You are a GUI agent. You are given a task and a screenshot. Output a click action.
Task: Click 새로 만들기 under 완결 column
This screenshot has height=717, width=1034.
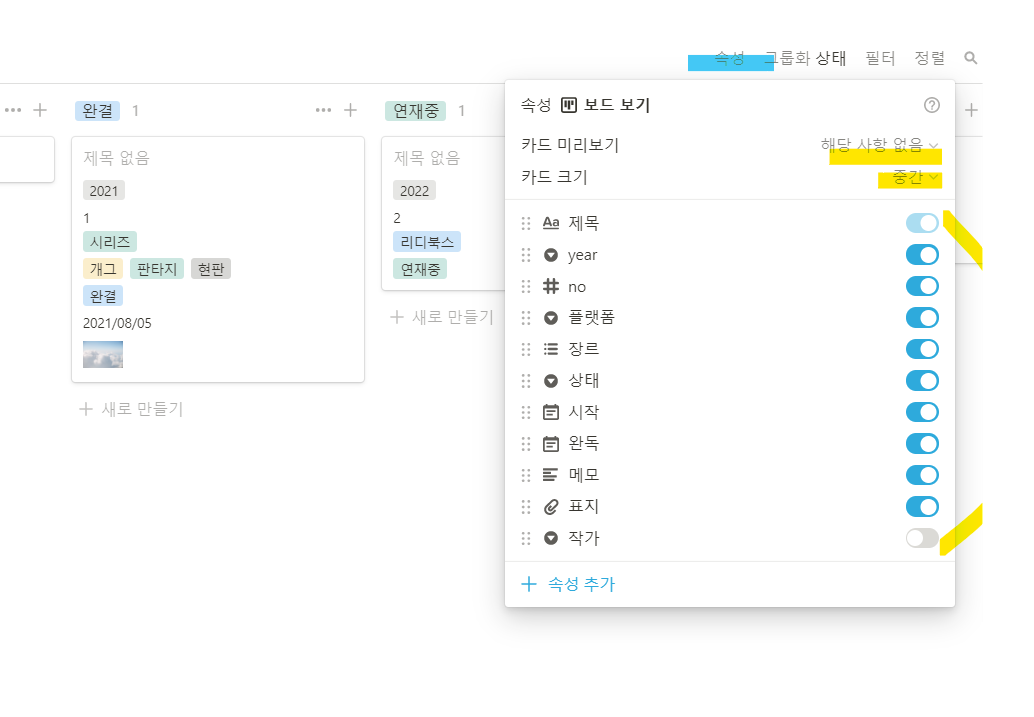[x=131, y=409]
